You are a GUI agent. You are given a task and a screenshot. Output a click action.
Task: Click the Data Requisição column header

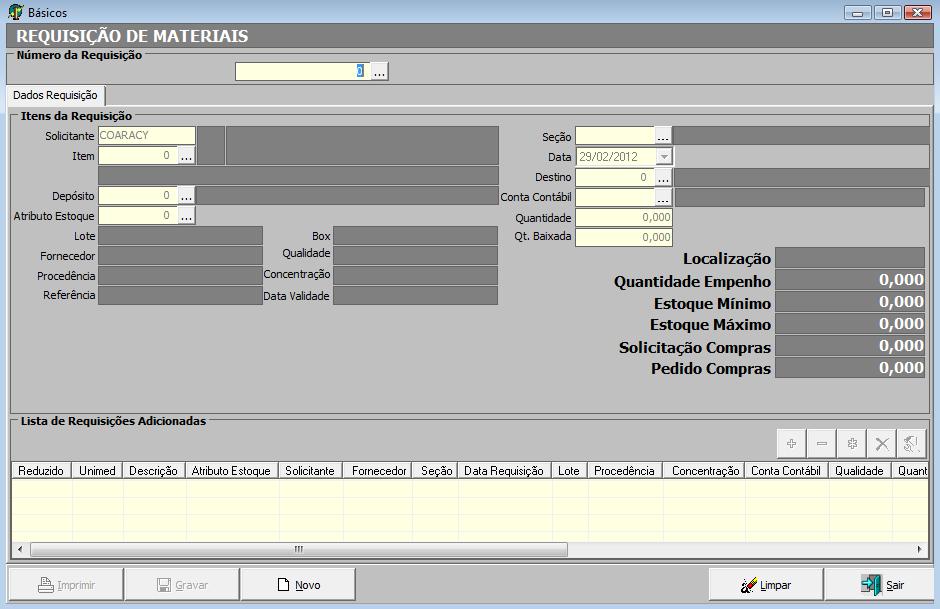pos(504,471)
